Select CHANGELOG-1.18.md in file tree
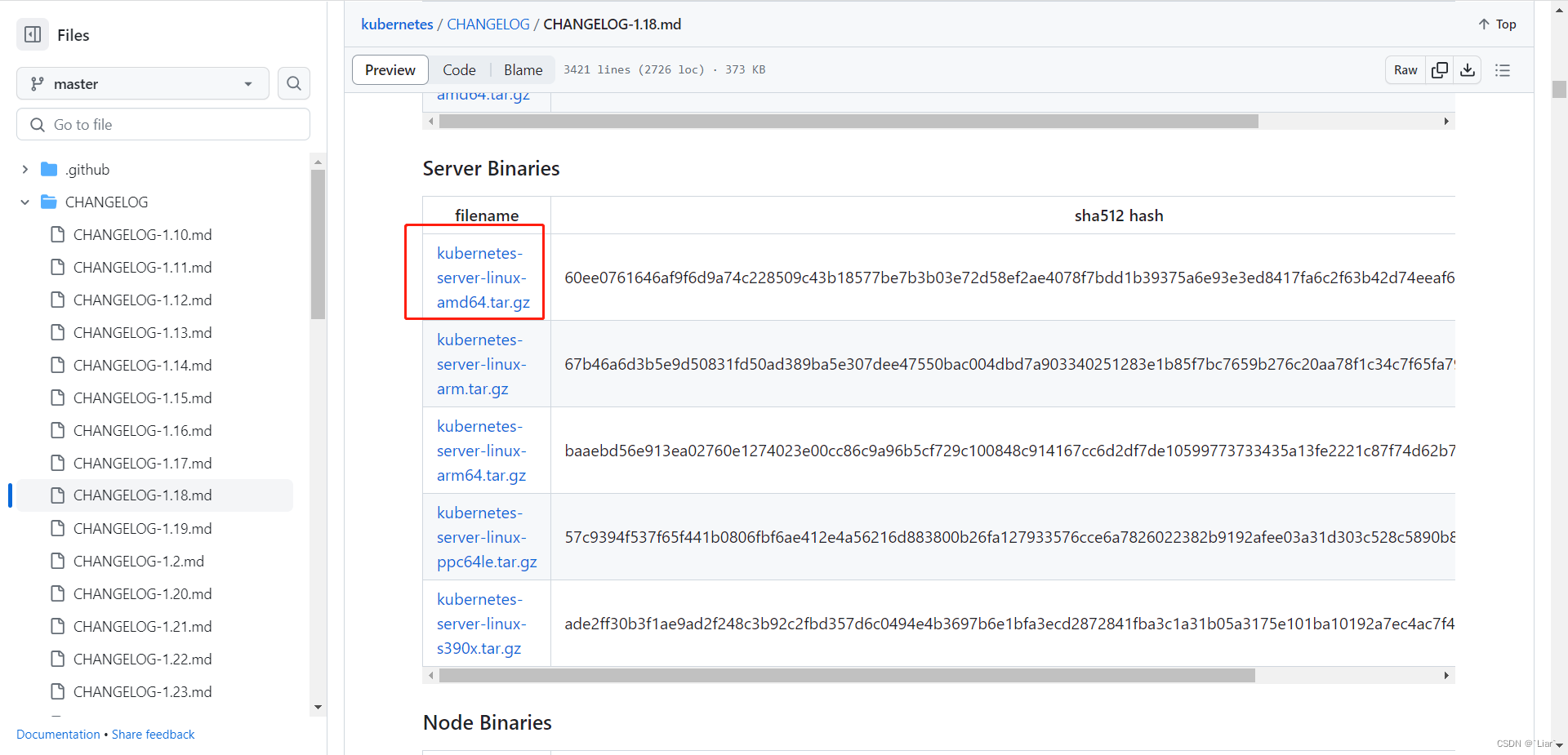The height and width of the screenshot is (755, 1568). [x=154, y=495]
